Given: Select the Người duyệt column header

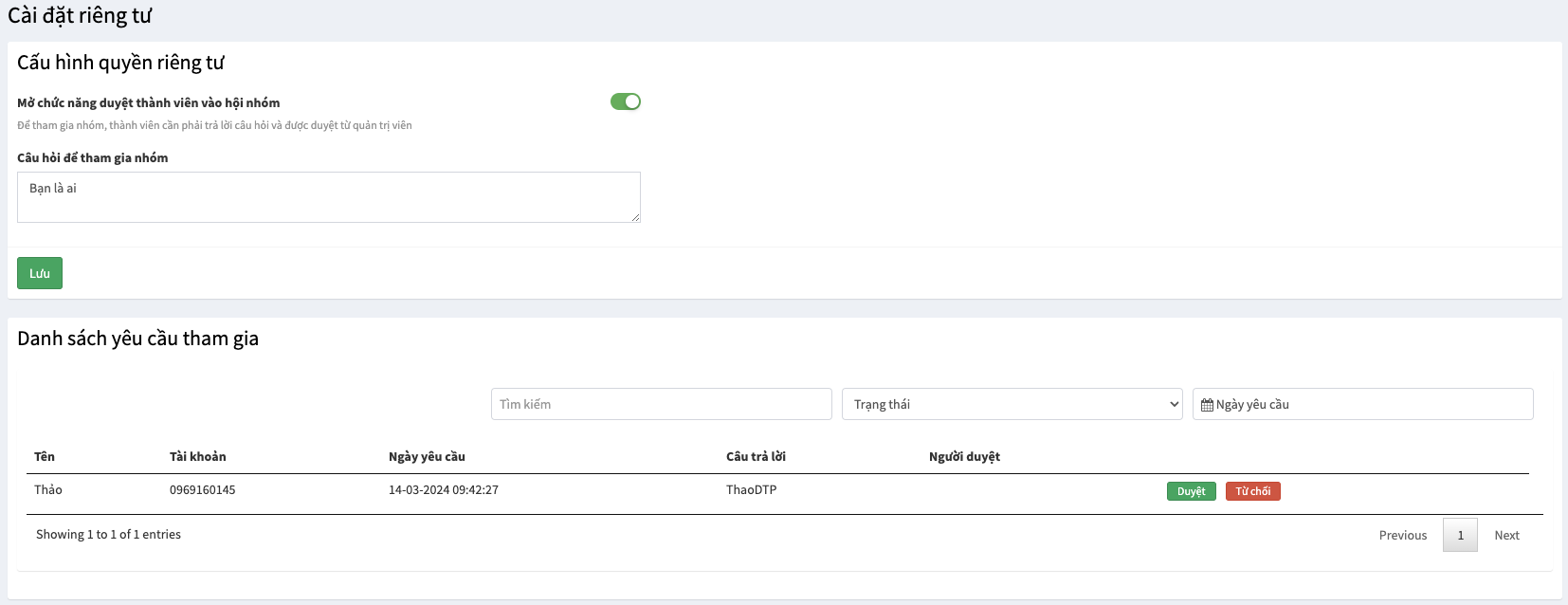Looking at the screenshot, I should click(x=964, y=456).
